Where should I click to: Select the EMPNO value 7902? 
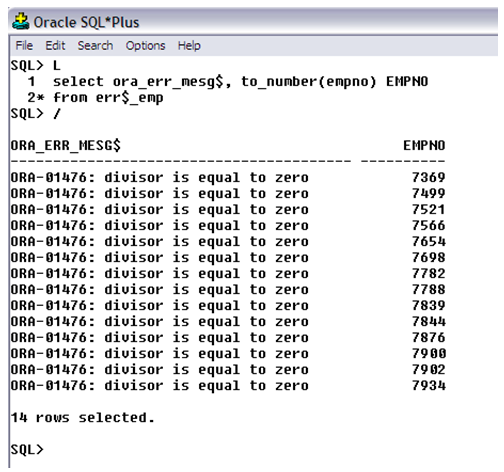coord(428,369)
